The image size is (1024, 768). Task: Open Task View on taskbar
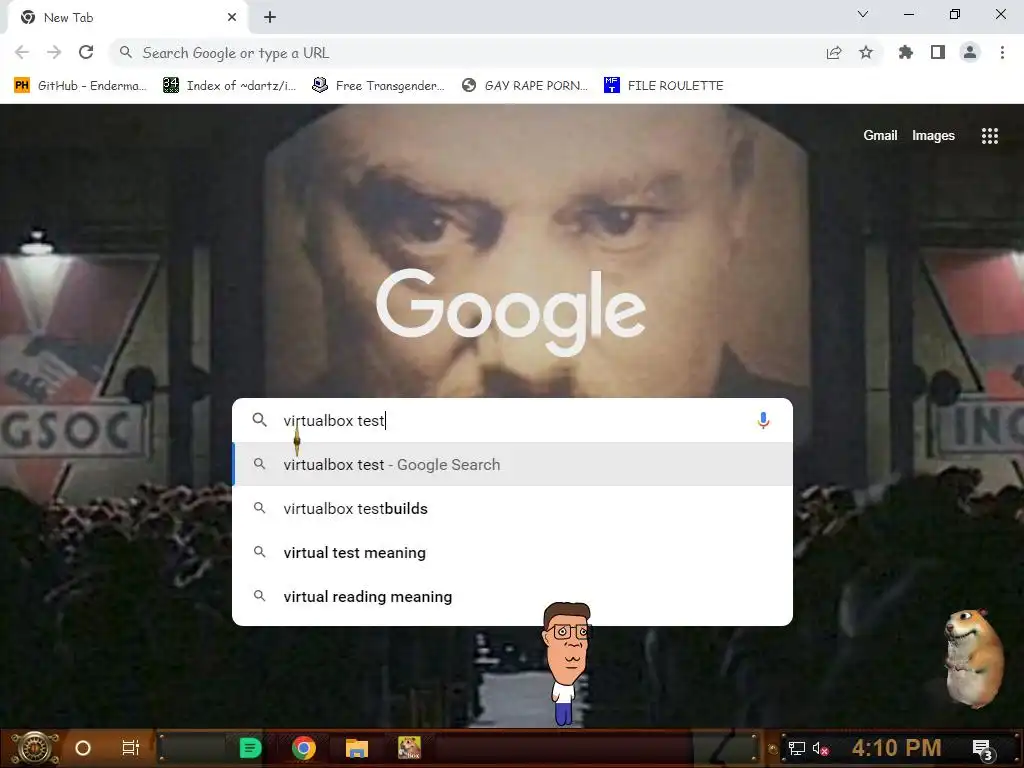point(131,748)
